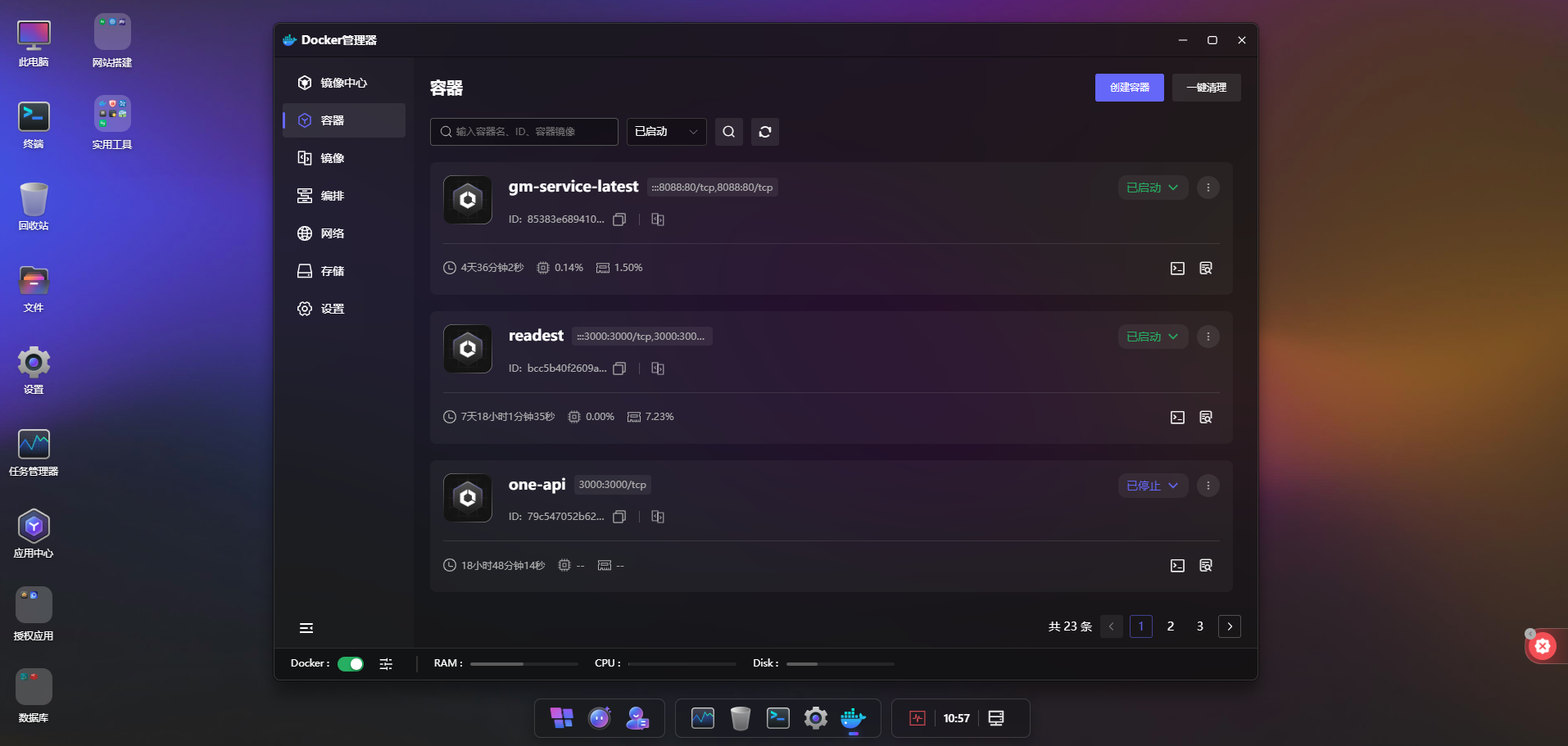Click the refresh icon beside search
The image size is (1568, 746).
(x=764, y=132)
